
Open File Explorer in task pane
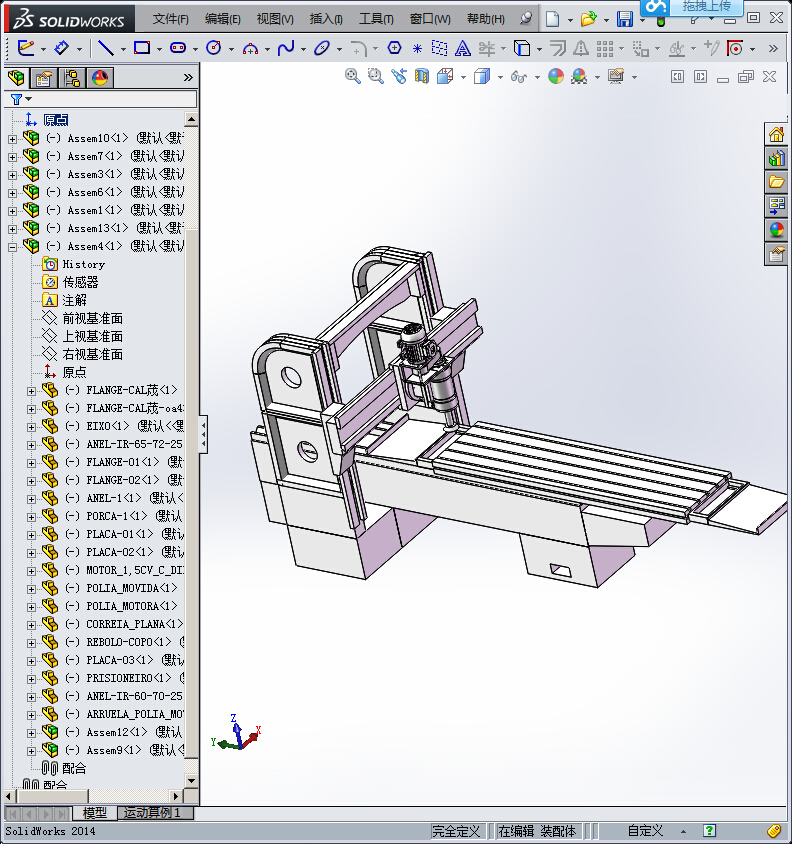[776, 182]
